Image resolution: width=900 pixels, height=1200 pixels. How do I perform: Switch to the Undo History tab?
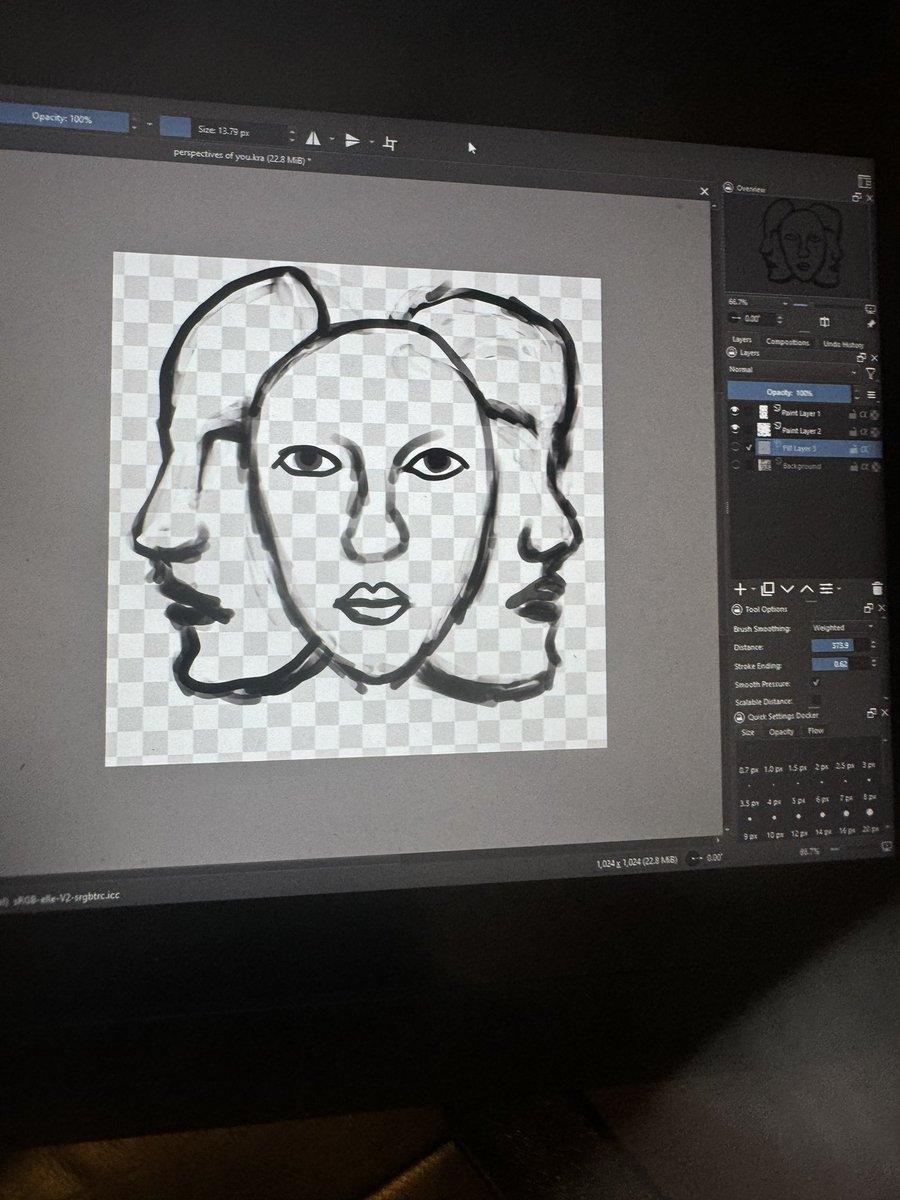[x=843, y=344]
